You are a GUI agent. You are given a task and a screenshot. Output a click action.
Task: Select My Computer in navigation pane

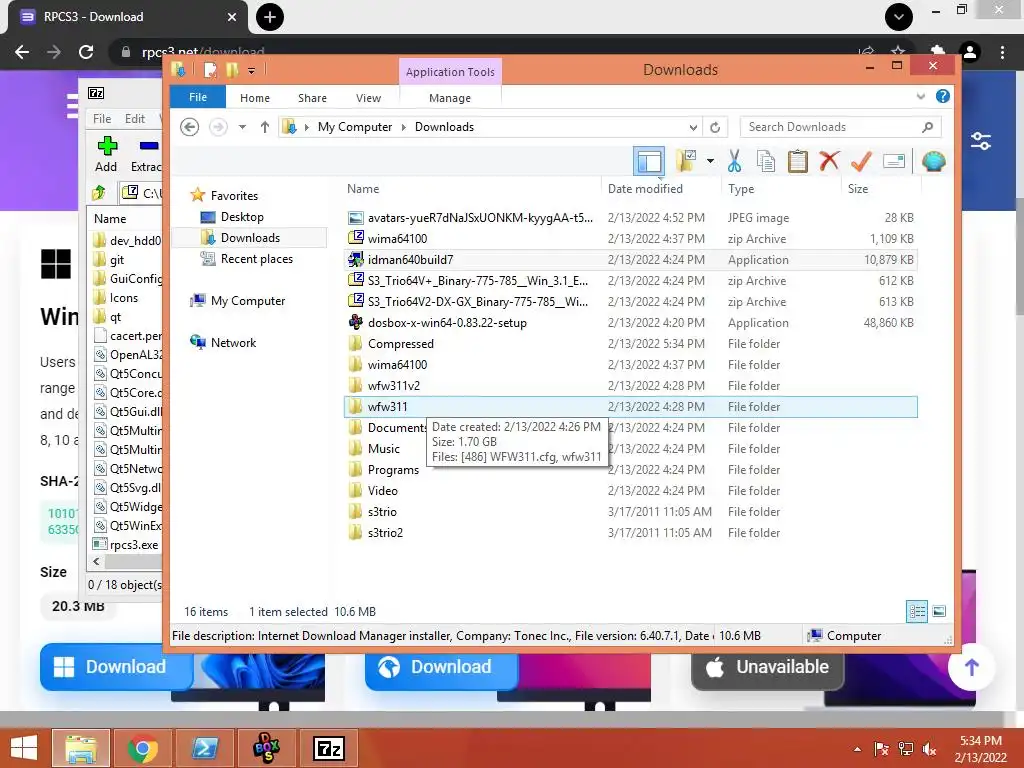coord(248,300)
